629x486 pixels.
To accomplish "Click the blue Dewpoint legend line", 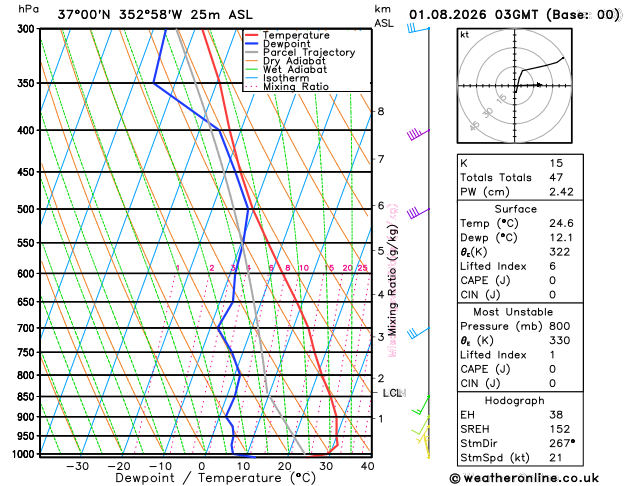I will pyautogui.click(x=252, y=44).
